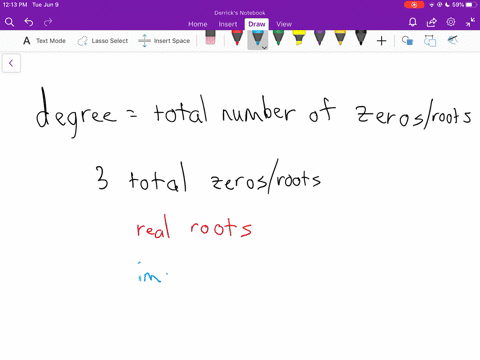Viewport: 480px width, 360px height.
Task: Pick the red pen
Action: [237, 38]
